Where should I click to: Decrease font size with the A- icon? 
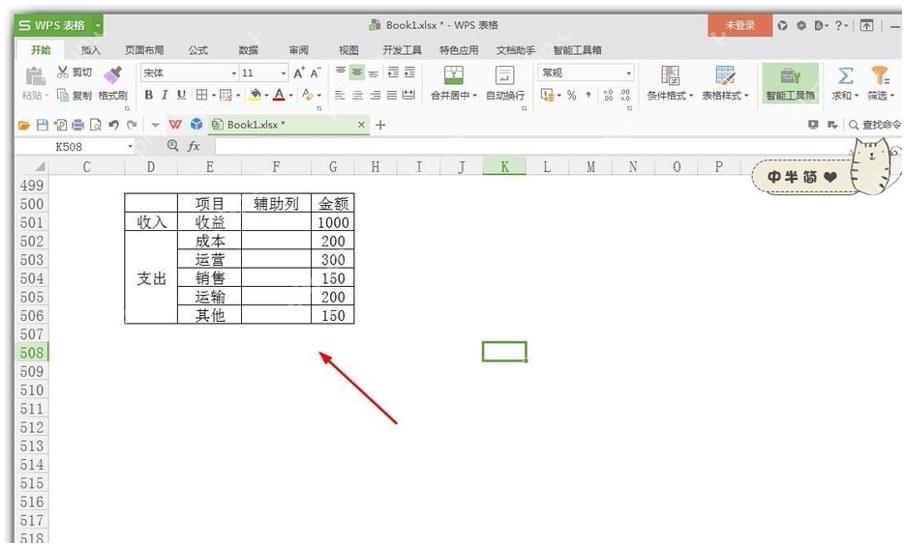[315, 73]
